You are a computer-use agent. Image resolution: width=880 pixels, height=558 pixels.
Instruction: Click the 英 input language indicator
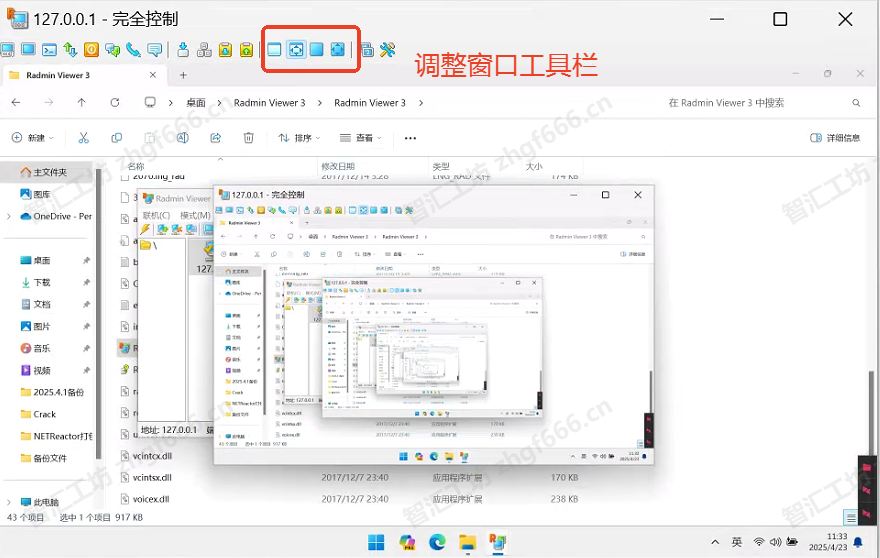[x=737, y=542]
